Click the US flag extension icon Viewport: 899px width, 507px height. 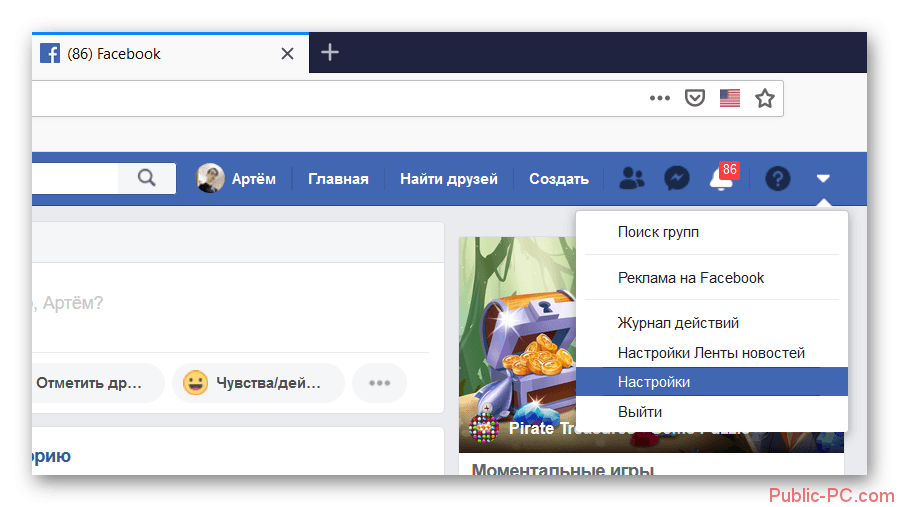point(729,98)
